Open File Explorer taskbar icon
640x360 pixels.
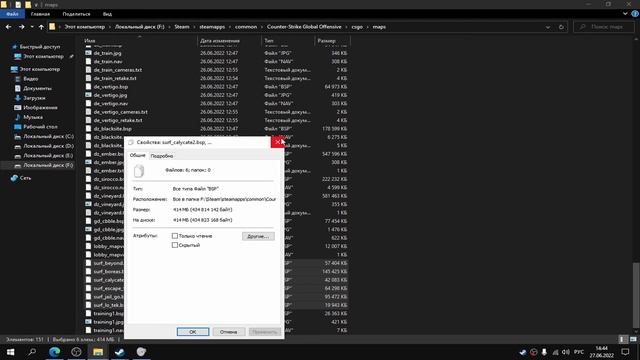[x=98, y=352]
